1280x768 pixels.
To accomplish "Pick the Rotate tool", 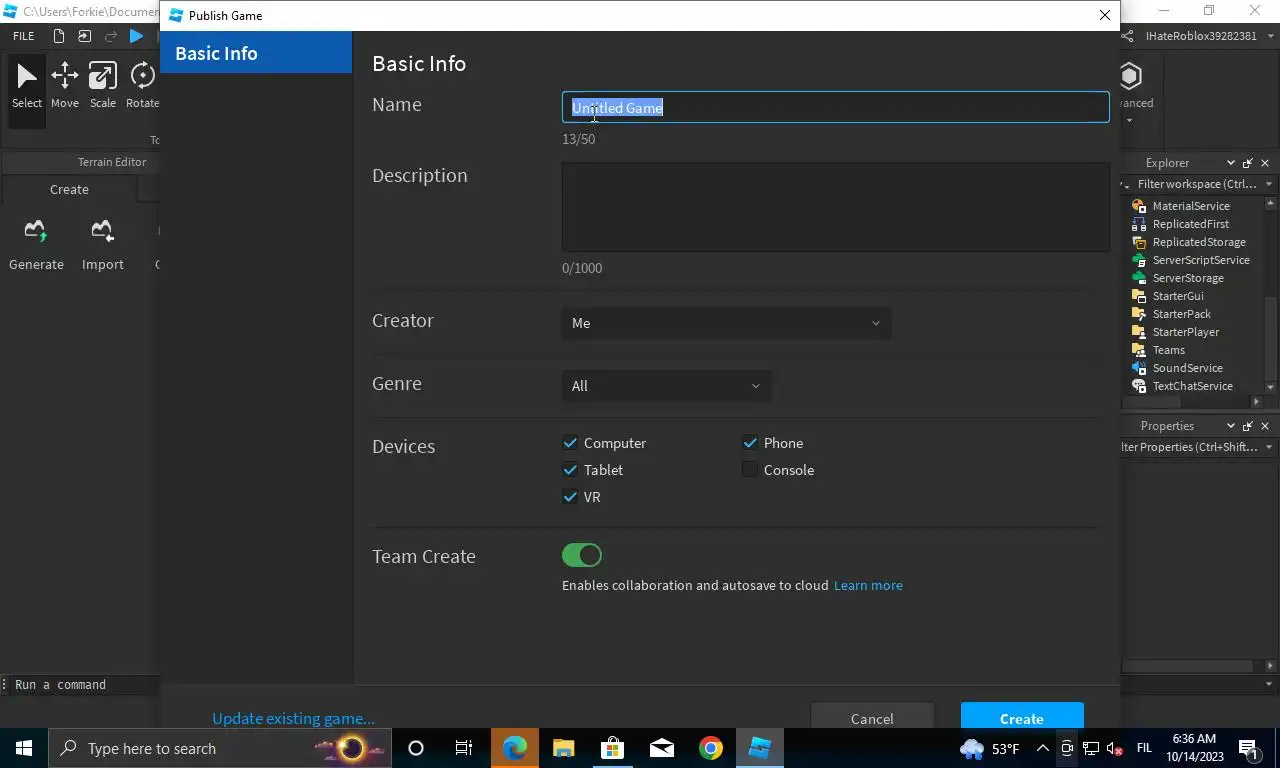I will pos(142,86).
